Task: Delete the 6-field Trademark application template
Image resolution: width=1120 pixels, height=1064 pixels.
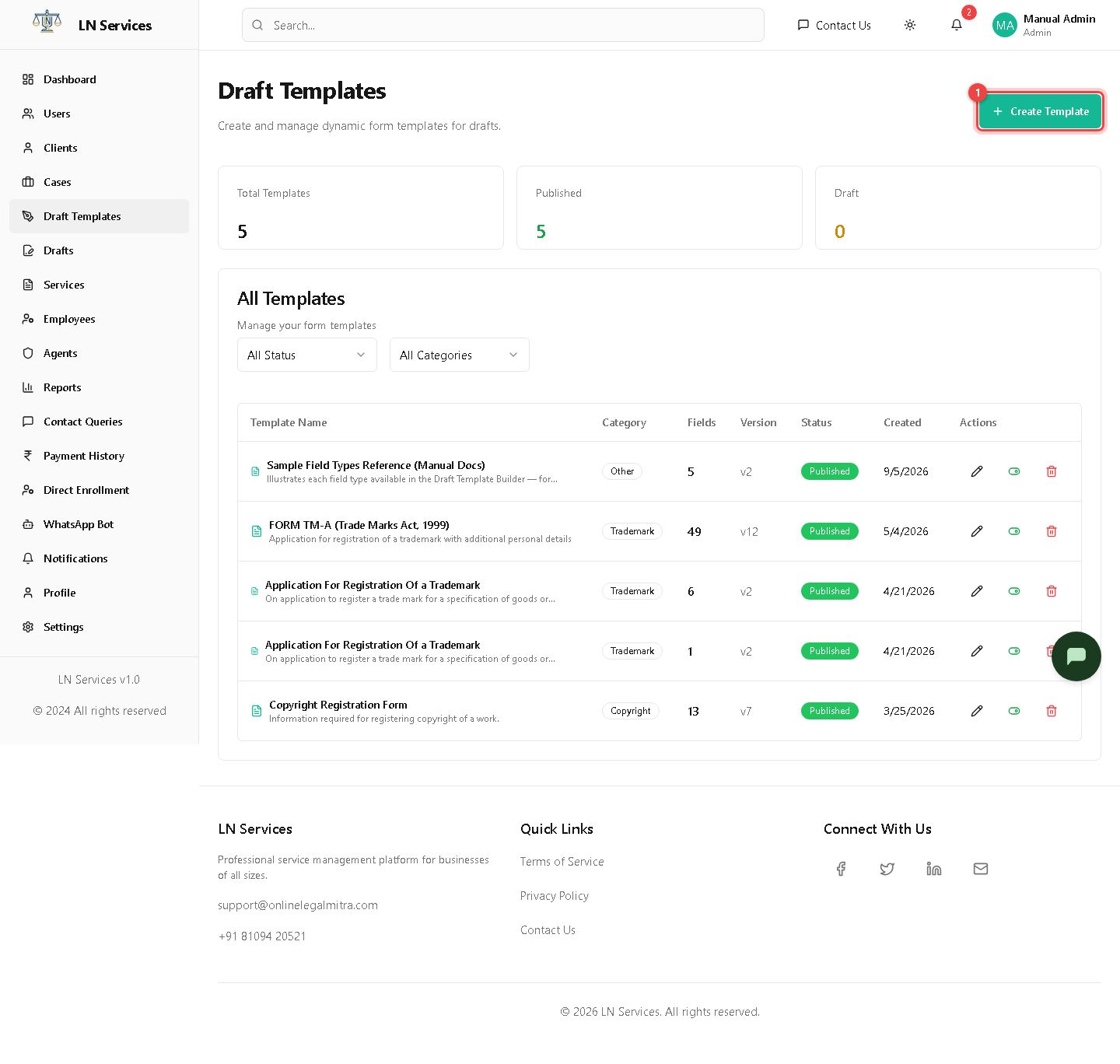Action: (x=1052, y=591)
